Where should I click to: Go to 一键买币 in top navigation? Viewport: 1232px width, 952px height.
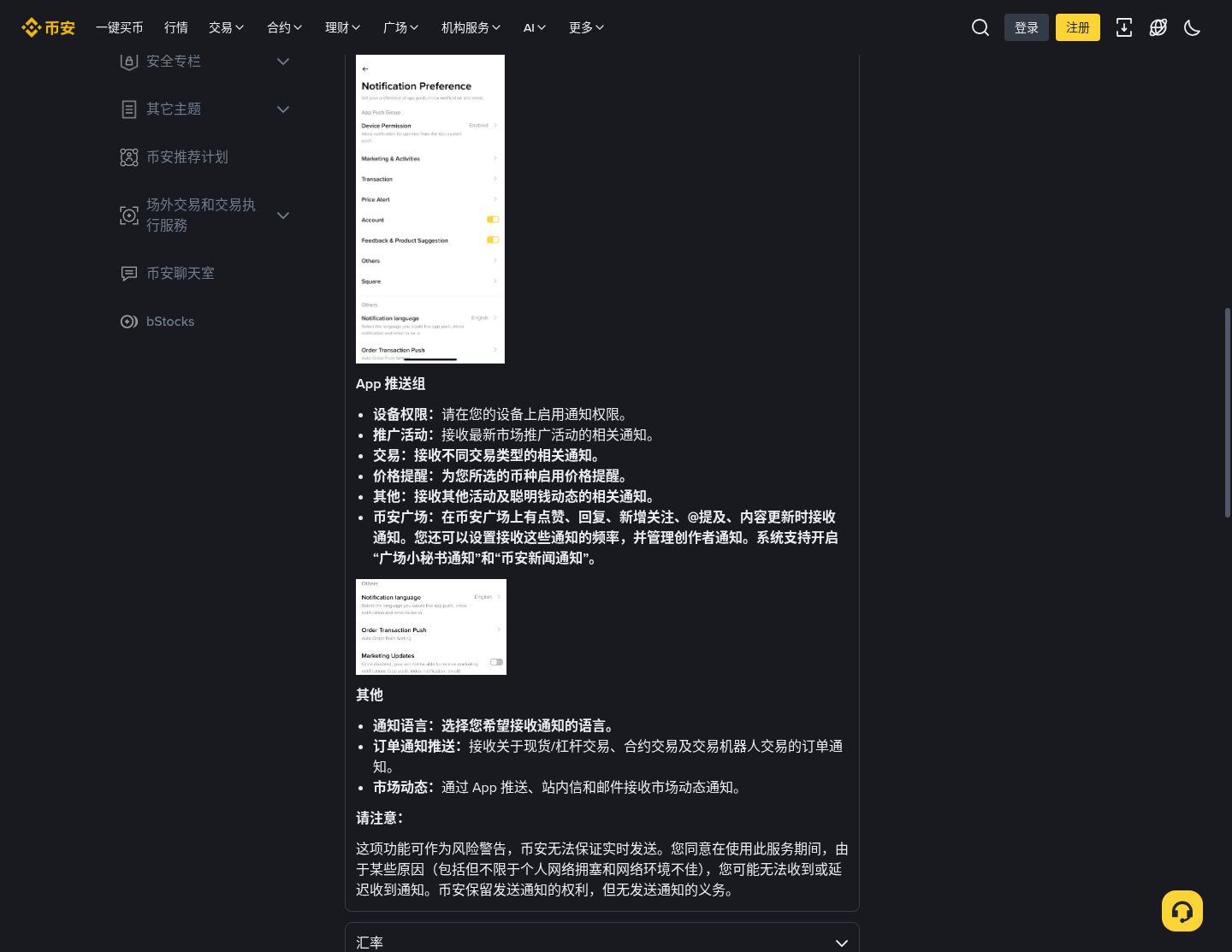[x=120, y=27]
